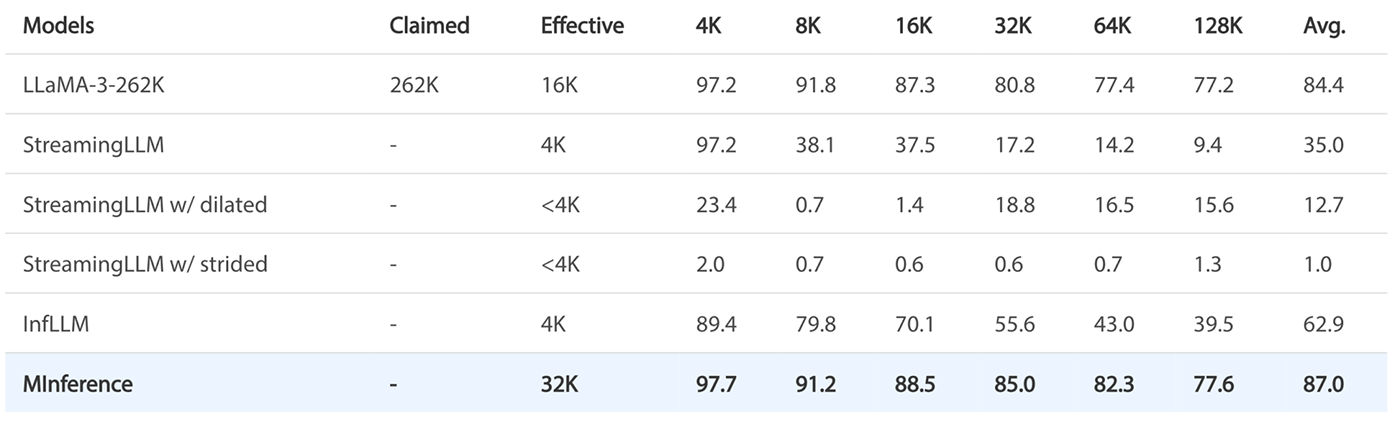Click the 38.1 score cell
This screenshot has width=1400, height=425.
815,146
